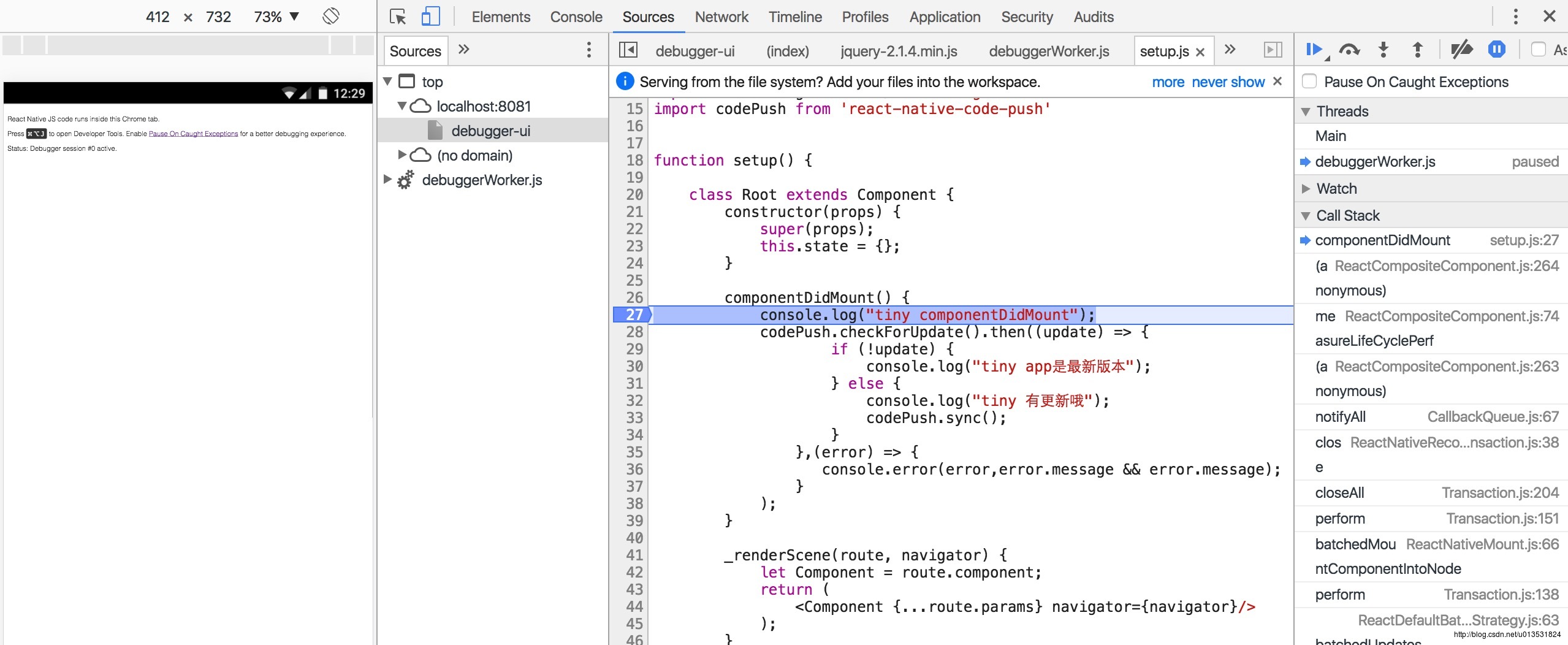Select debuggerWorker.js paused thread
Image resolution: width=1568 pixels, height=645 pixels.
click(1431, 162)
